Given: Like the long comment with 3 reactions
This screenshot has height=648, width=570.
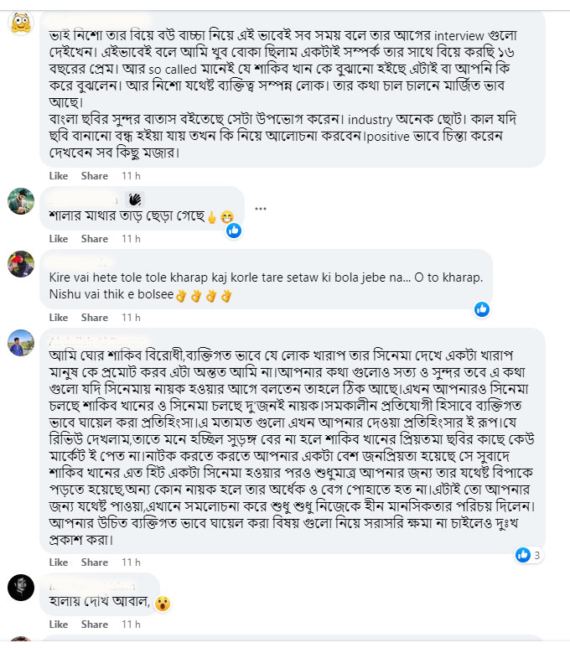Looking at the screenshot, I should coord(58,562).
